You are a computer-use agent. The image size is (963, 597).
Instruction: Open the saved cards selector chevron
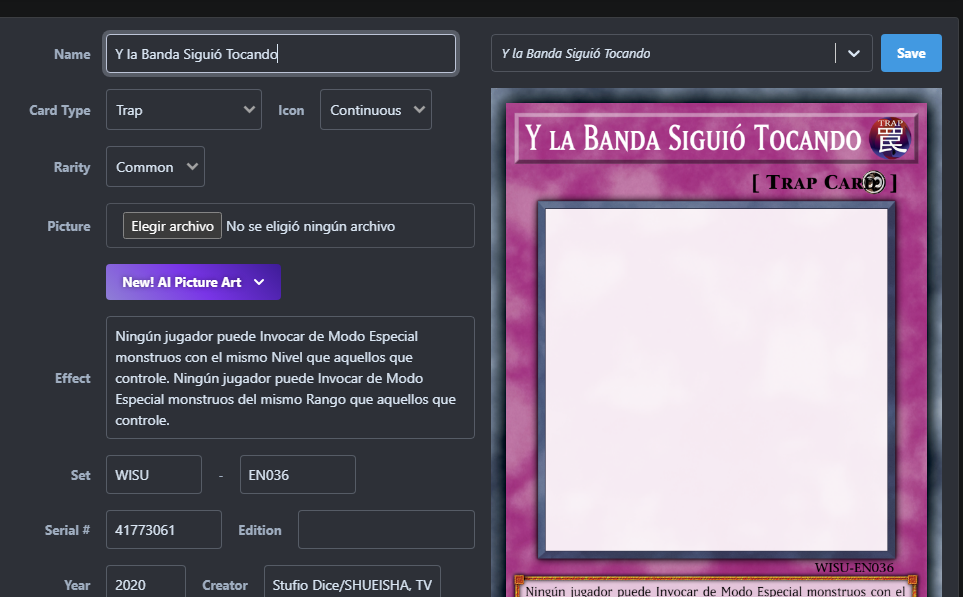[854, 53]
